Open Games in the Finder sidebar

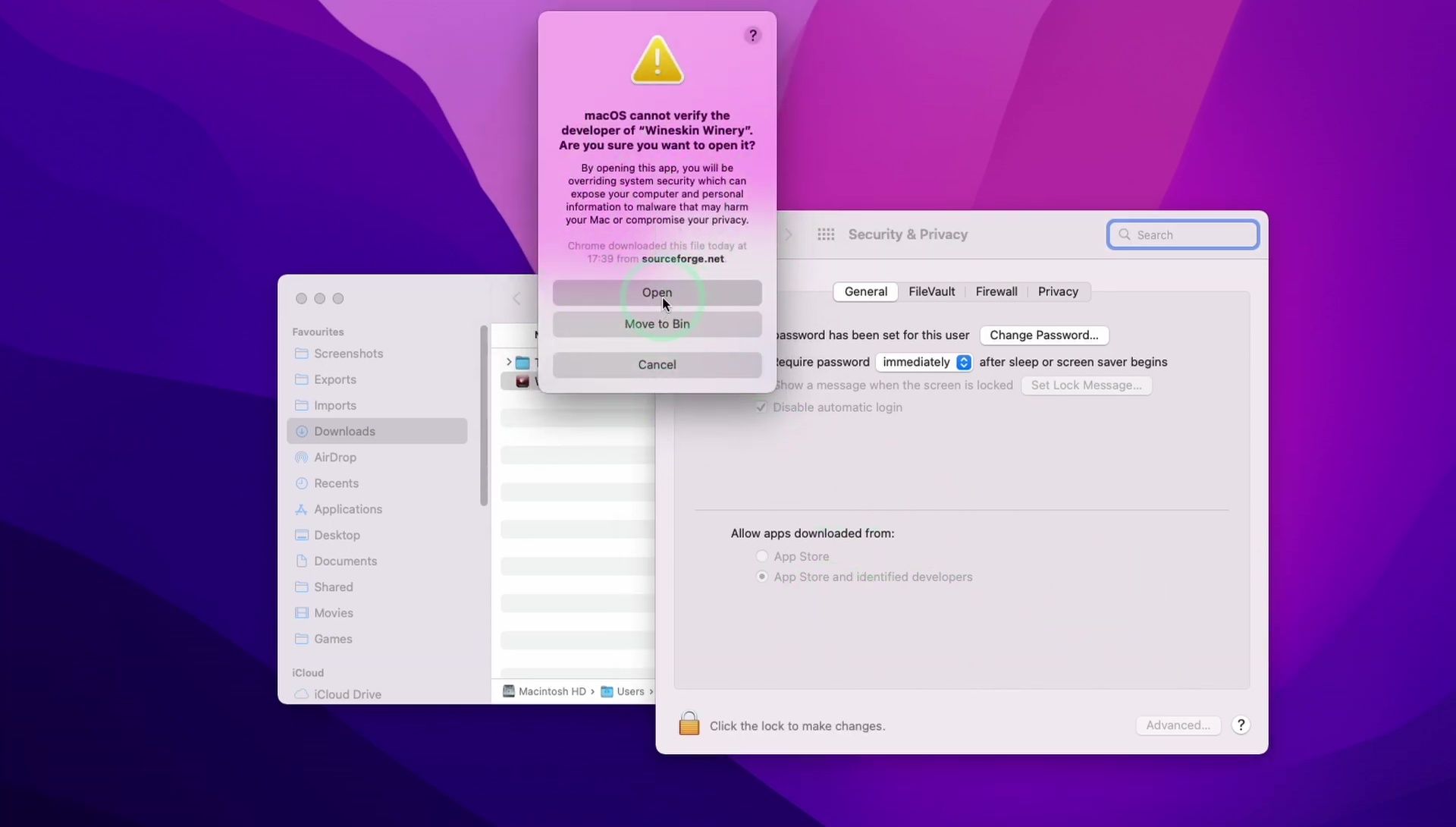377,639
